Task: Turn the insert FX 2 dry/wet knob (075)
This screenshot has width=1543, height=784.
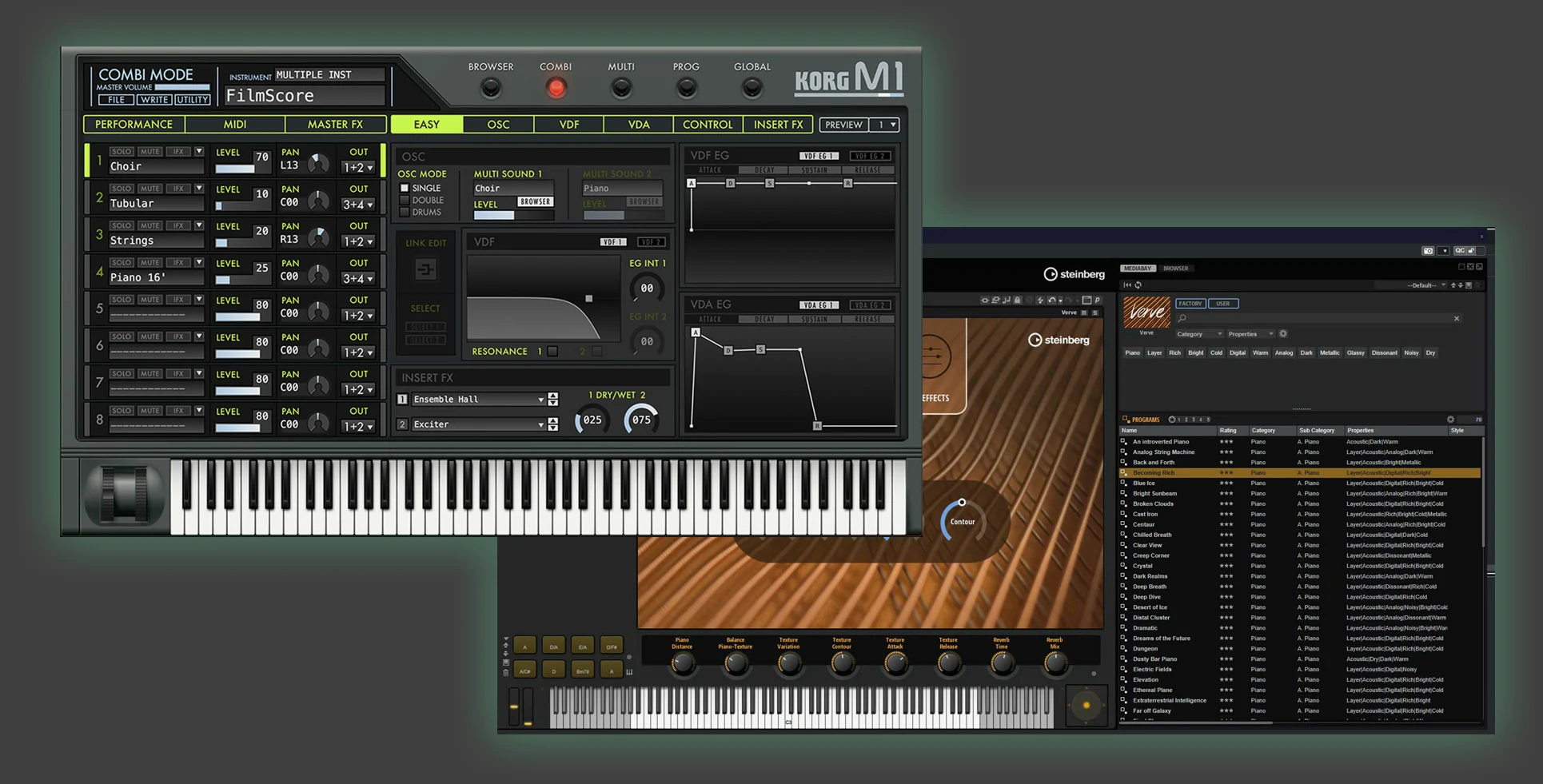Action: [x=641, y=420]
